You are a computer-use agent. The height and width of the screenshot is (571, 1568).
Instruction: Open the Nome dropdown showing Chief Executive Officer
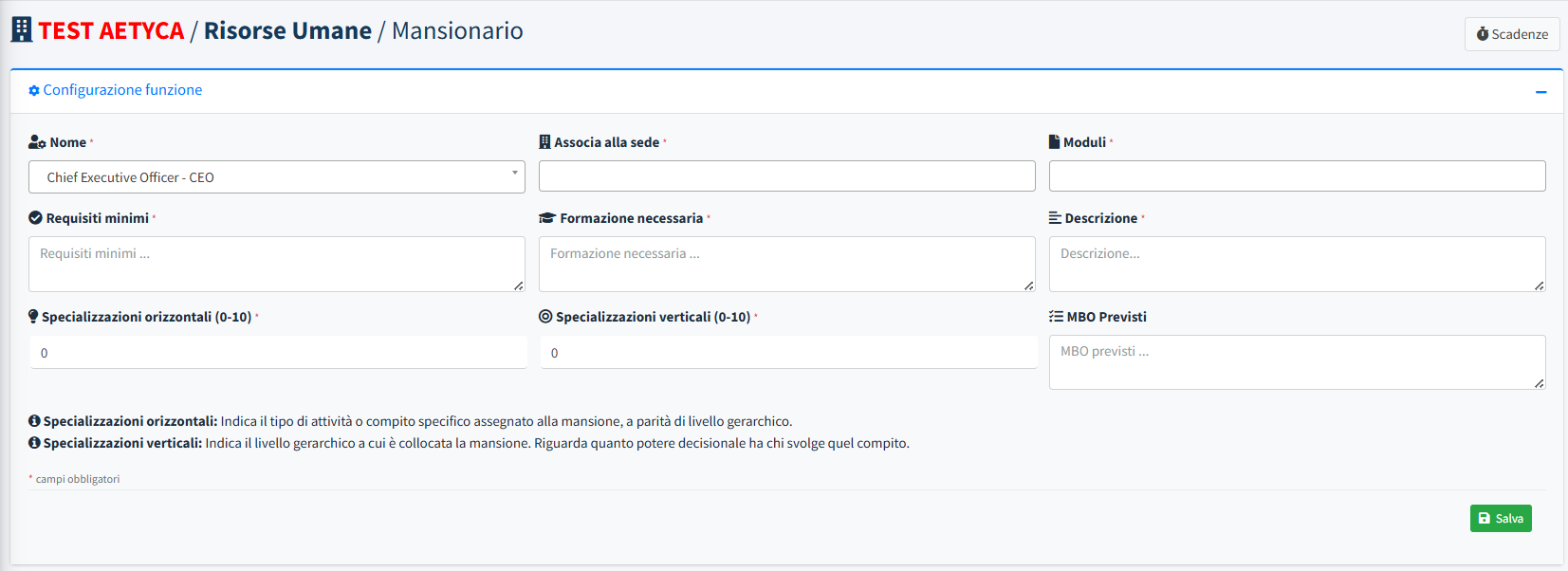(276, 177)
